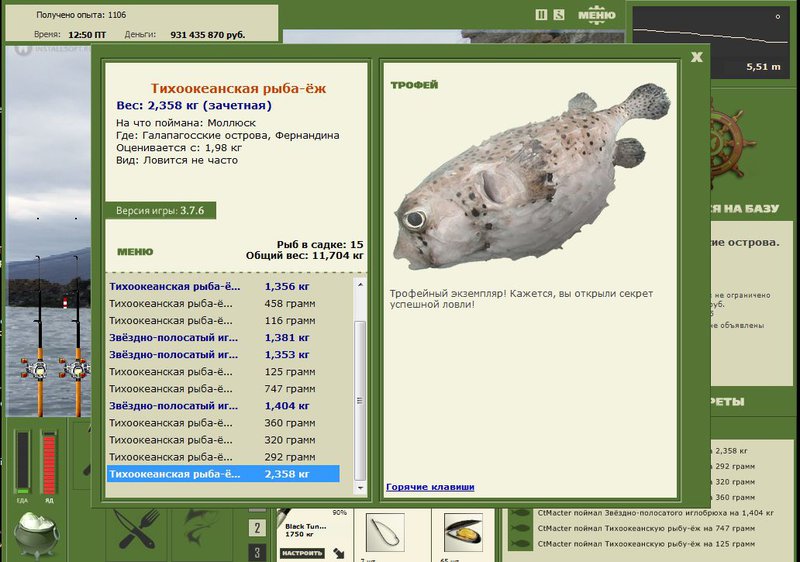Select the 1,356 кг fish row
The height and width of the screenshot is (562, 800).
coord(223,286)
